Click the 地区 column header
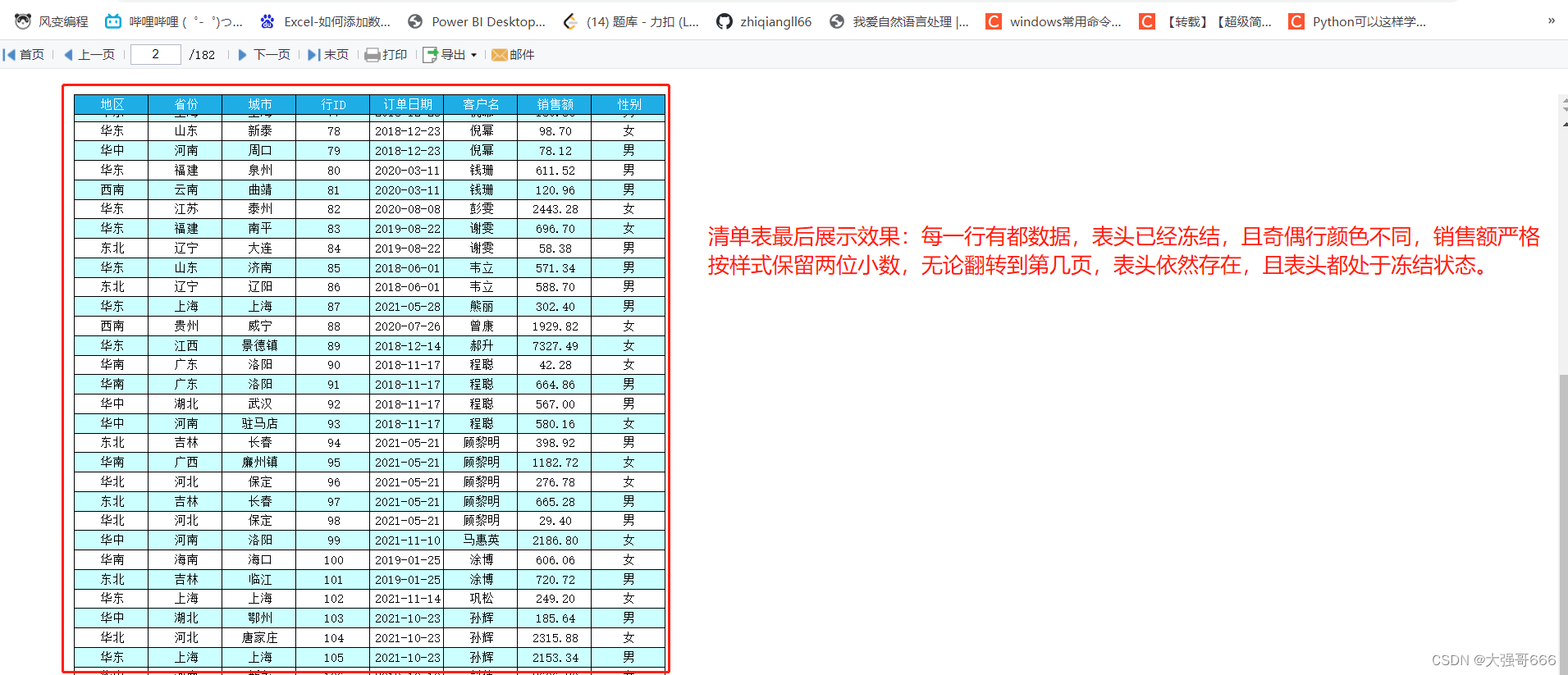The image size is (1568, 675). click(112, 104)
